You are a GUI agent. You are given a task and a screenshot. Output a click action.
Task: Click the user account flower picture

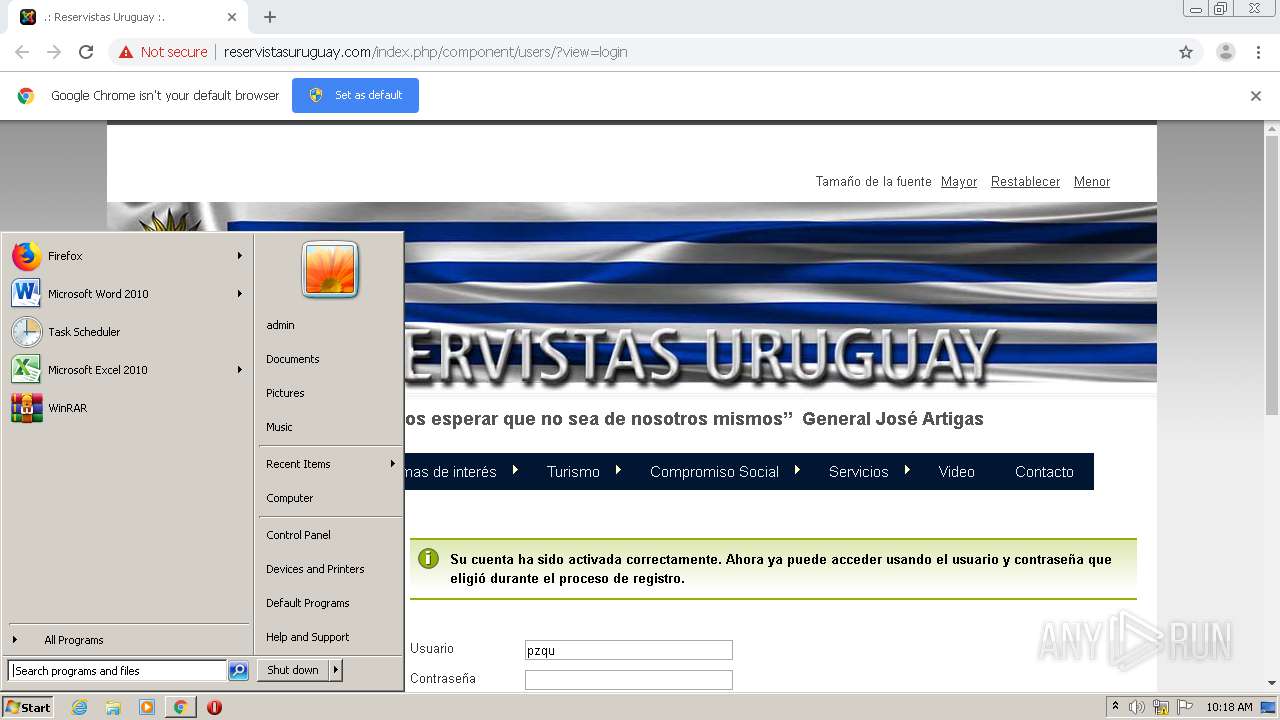click(330, 269)
